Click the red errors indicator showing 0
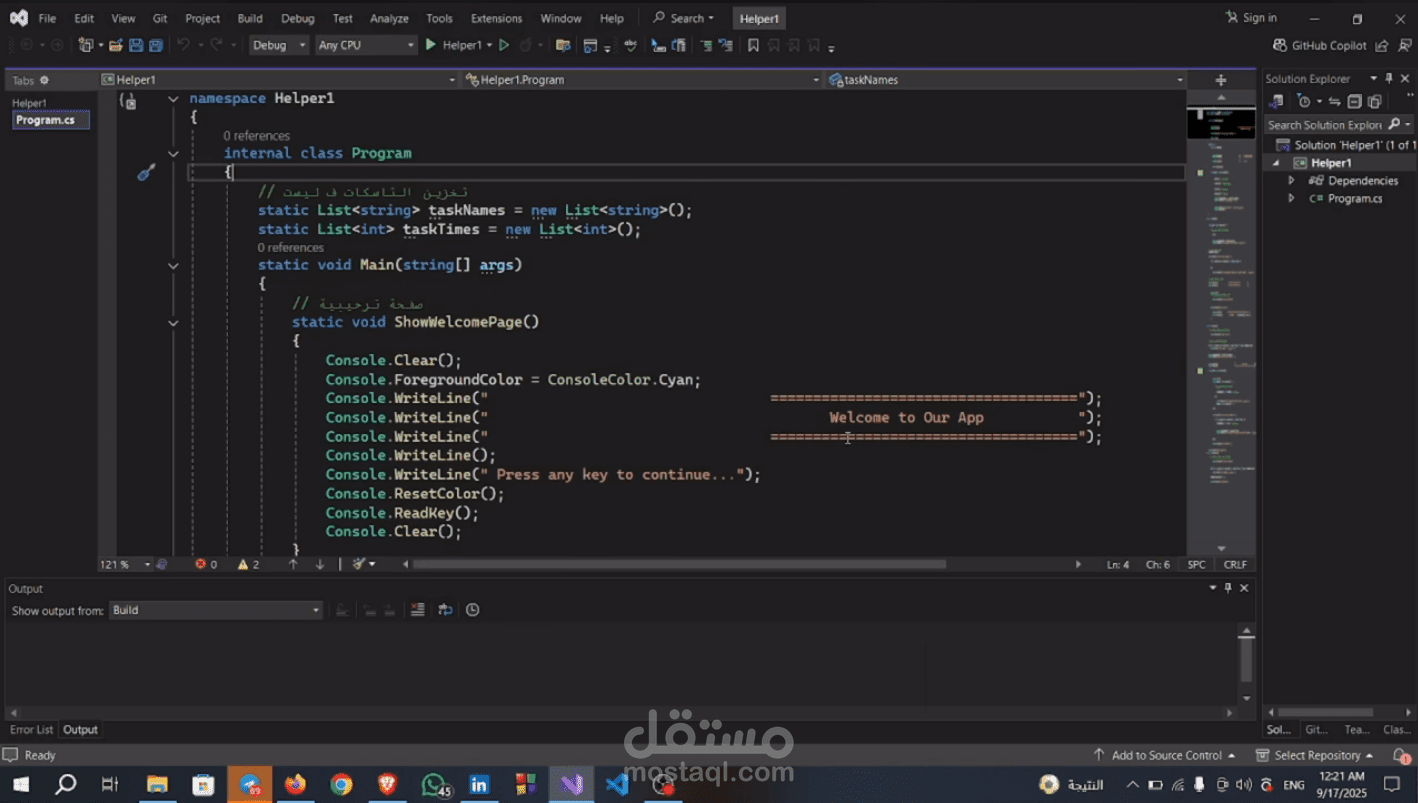The image size is (1418, 803). (x=206, y=564)
